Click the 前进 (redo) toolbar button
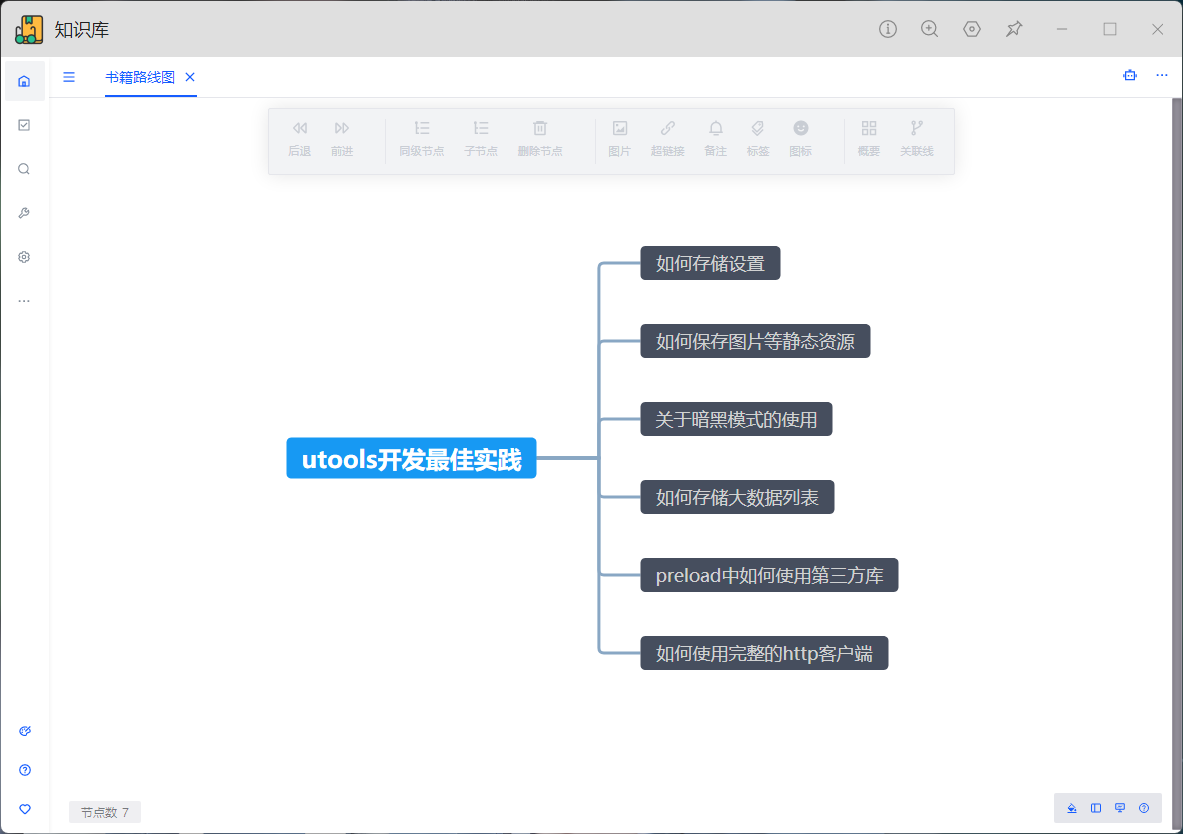The width and height of the screenshot is (1183, 834). (x=342, y=139)
